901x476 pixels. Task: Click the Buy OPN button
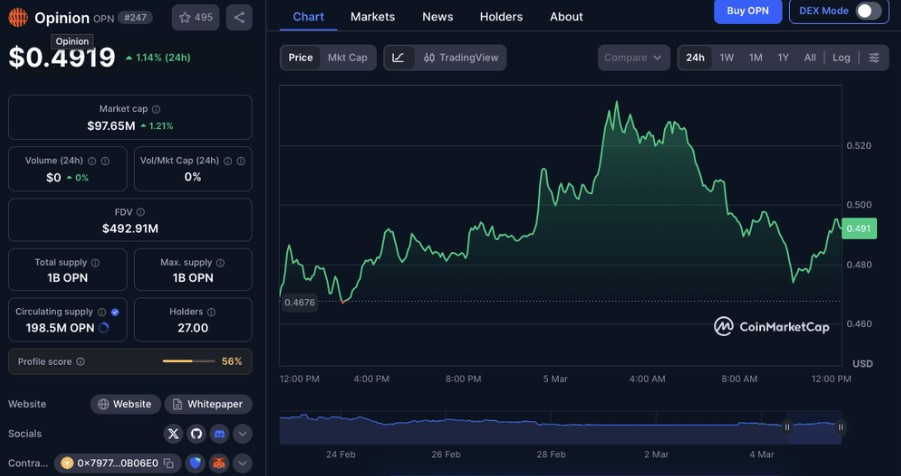coord(748,11)
